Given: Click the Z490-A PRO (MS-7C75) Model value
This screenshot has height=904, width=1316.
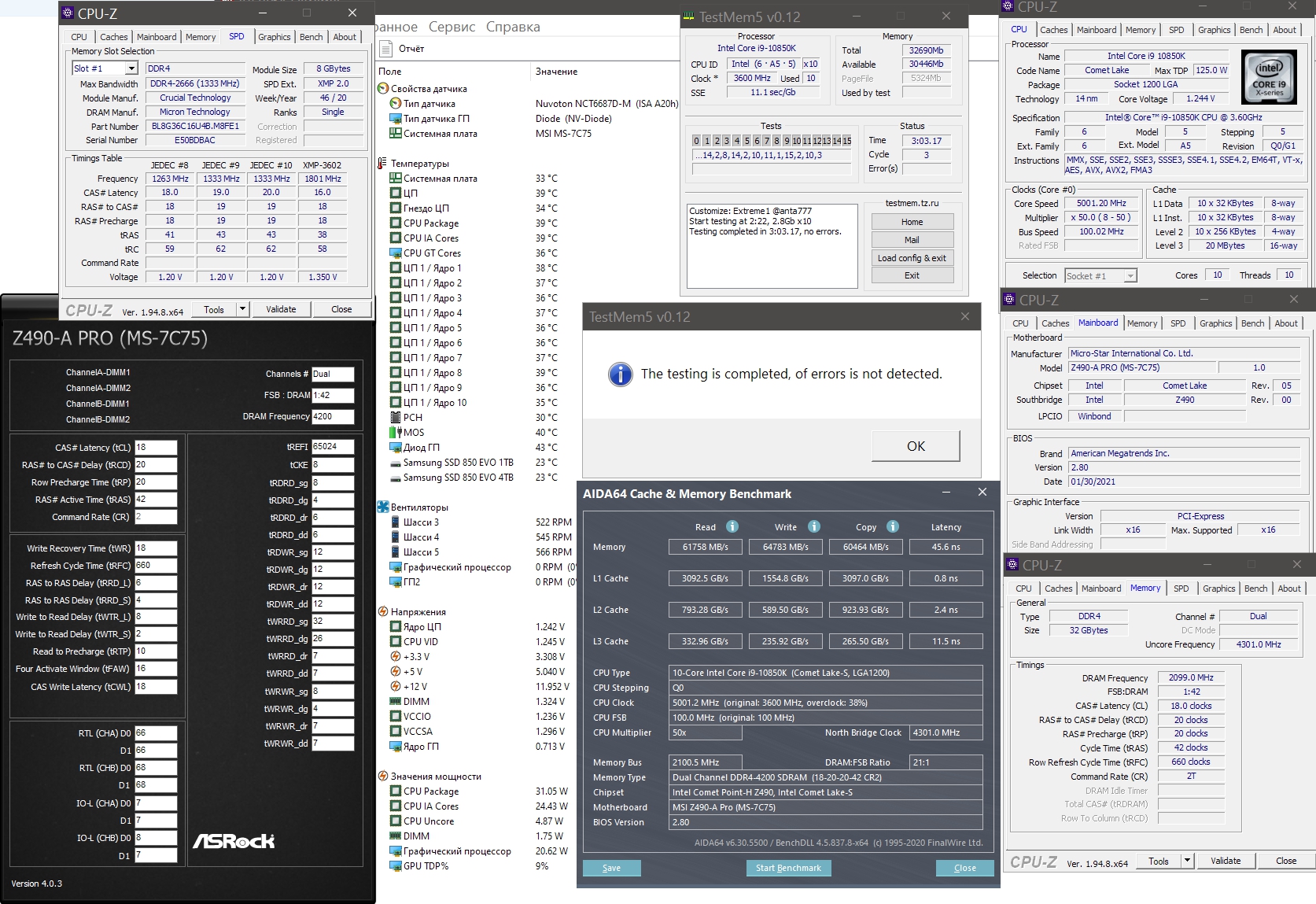Looking at the screenshot, I should tap(1141, 368).
